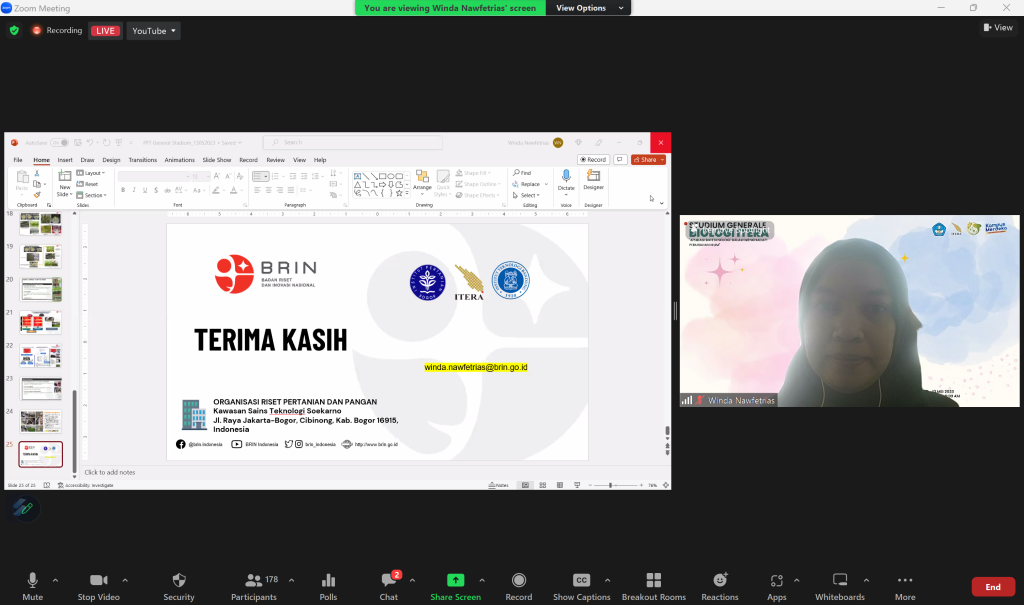This screenshot has width=1024, height=605.
Task: Open the Slide Show ribbon tab
Action: pyautogui.click(x=217, y=160)
